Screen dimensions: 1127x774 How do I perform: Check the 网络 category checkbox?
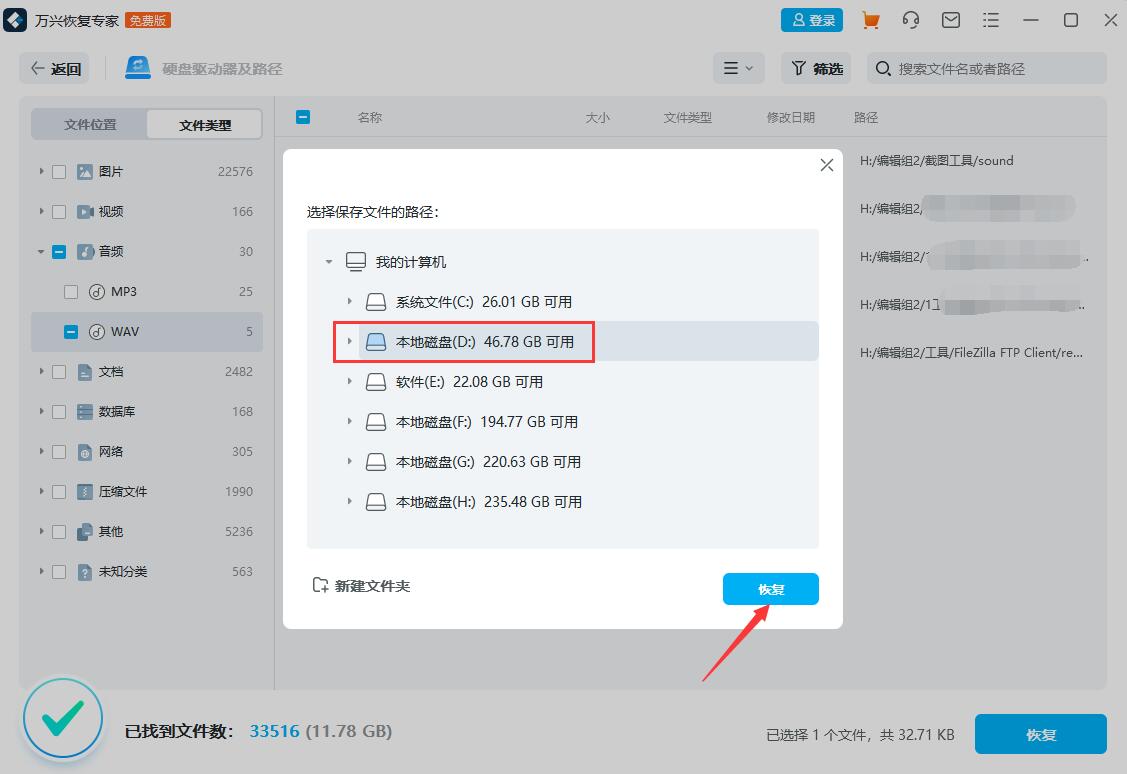pos(59,452)
